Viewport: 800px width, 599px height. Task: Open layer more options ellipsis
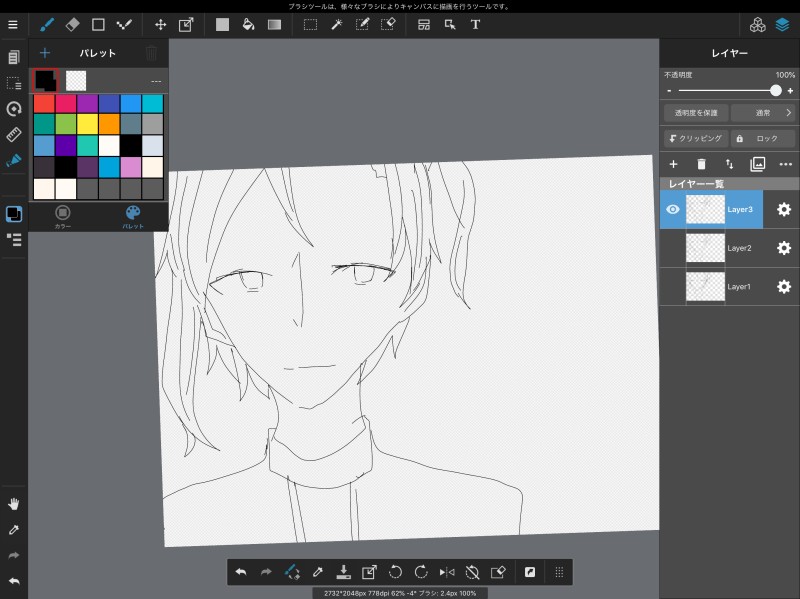786,164
